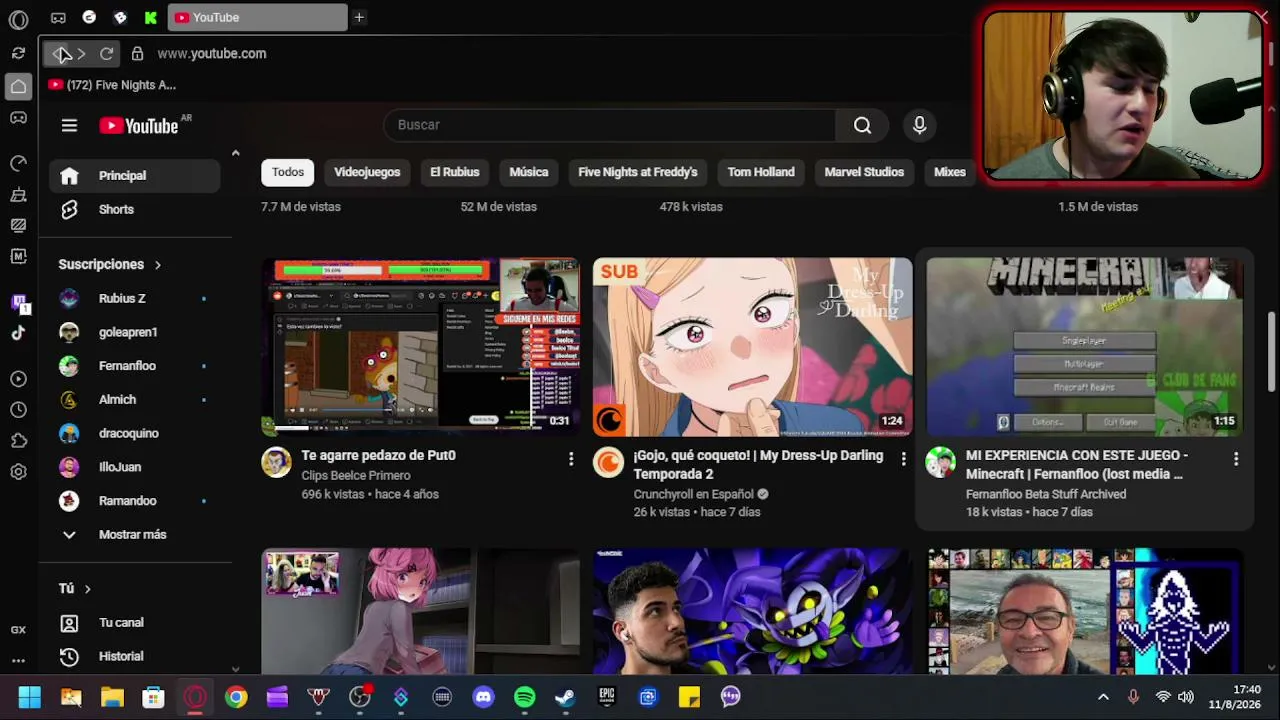Filter by the Videojuegos chip
This screenshot has height=720, width=1280.
coord(367,172)
